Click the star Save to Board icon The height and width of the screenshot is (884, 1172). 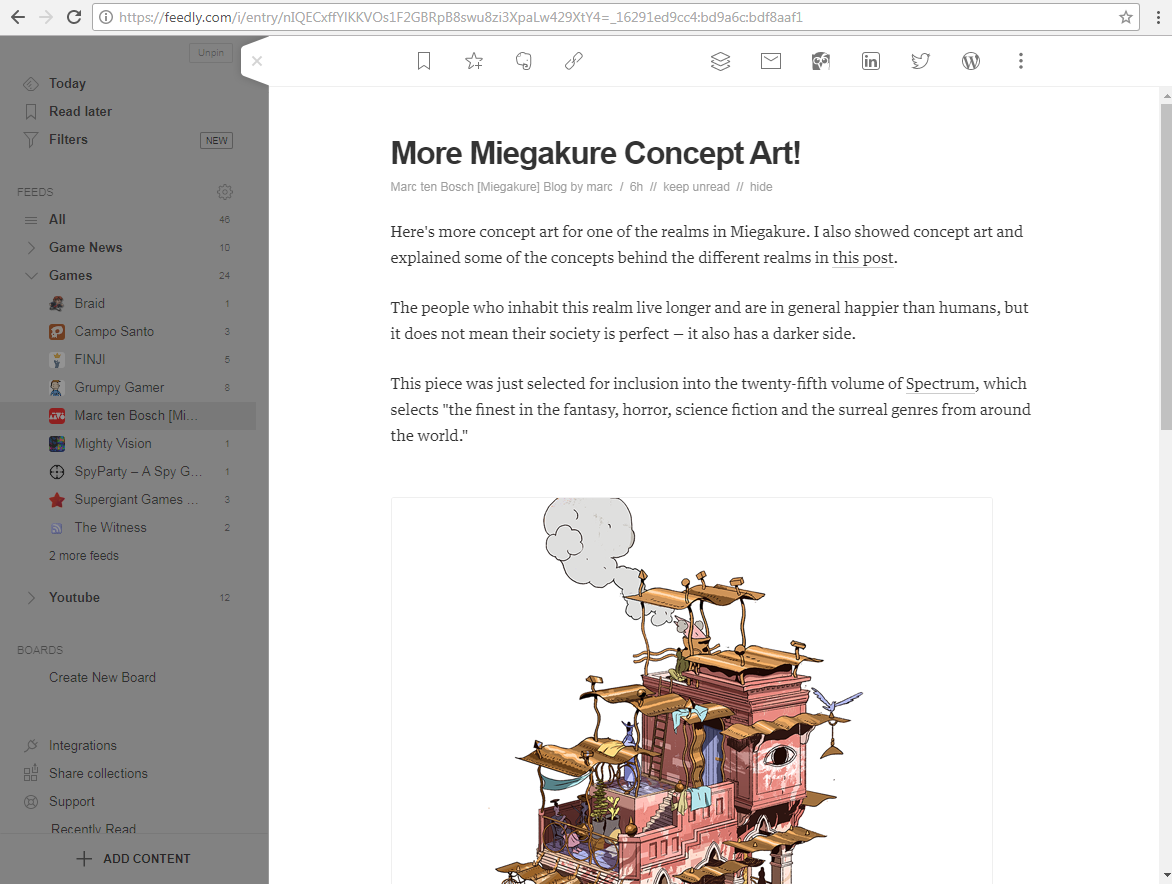pos(474,61)
